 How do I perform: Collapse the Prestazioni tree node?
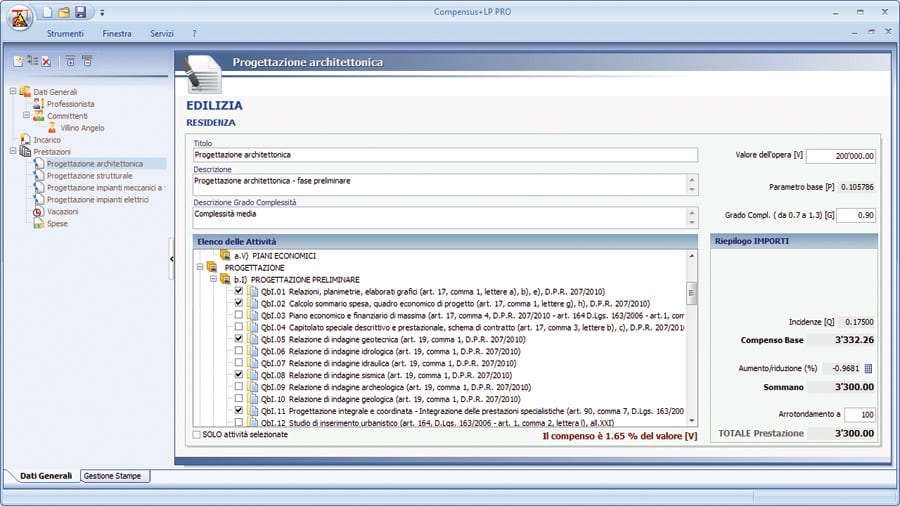coord(13,151)
